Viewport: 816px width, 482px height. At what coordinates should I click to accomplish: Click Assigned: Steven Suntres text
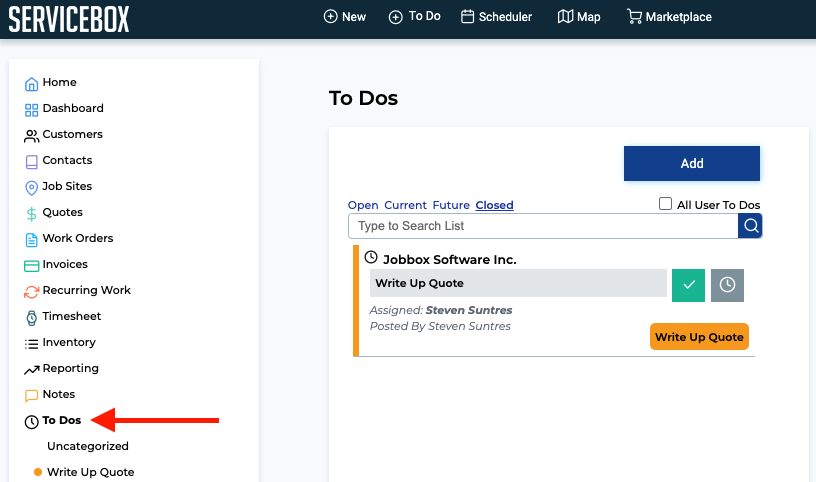point(441,310)
